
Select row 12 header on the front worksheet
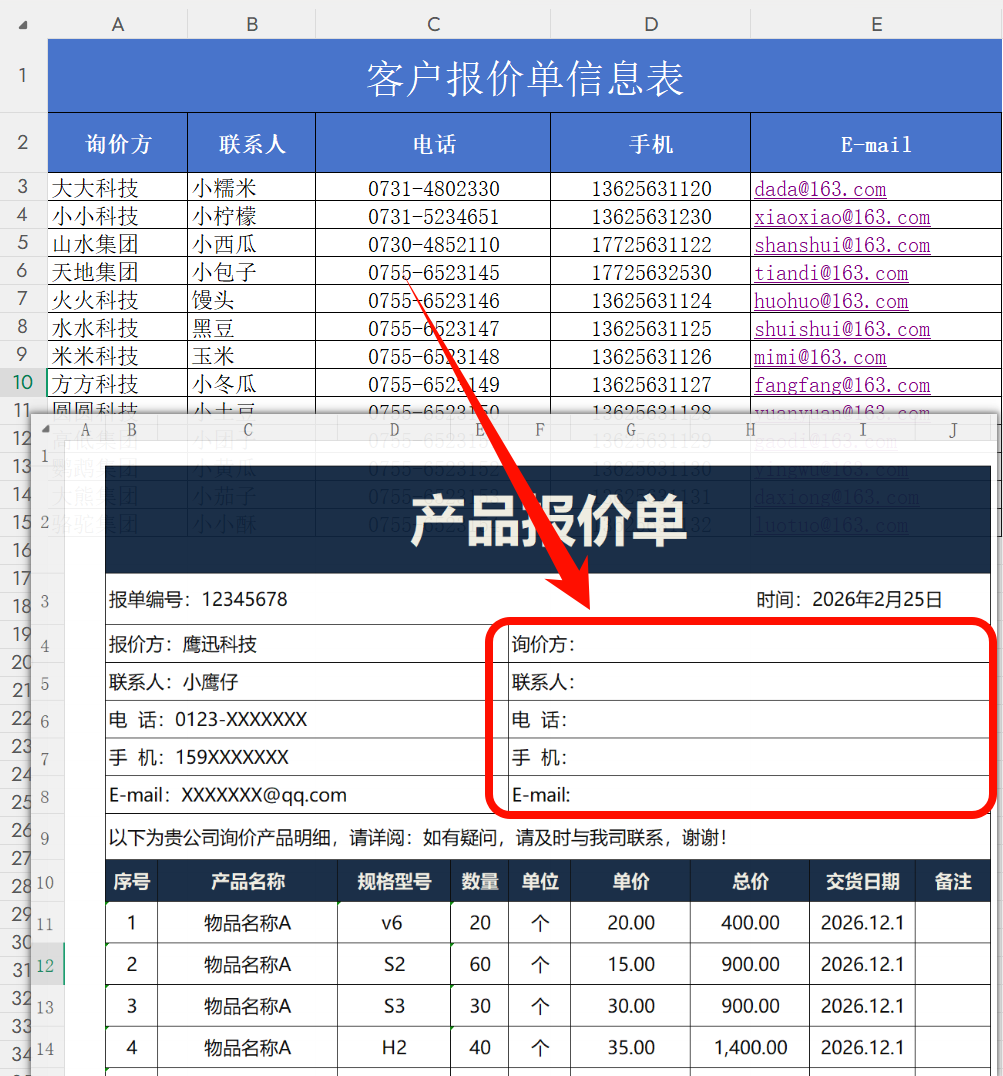pyautogui.click(x=44, y=964)
